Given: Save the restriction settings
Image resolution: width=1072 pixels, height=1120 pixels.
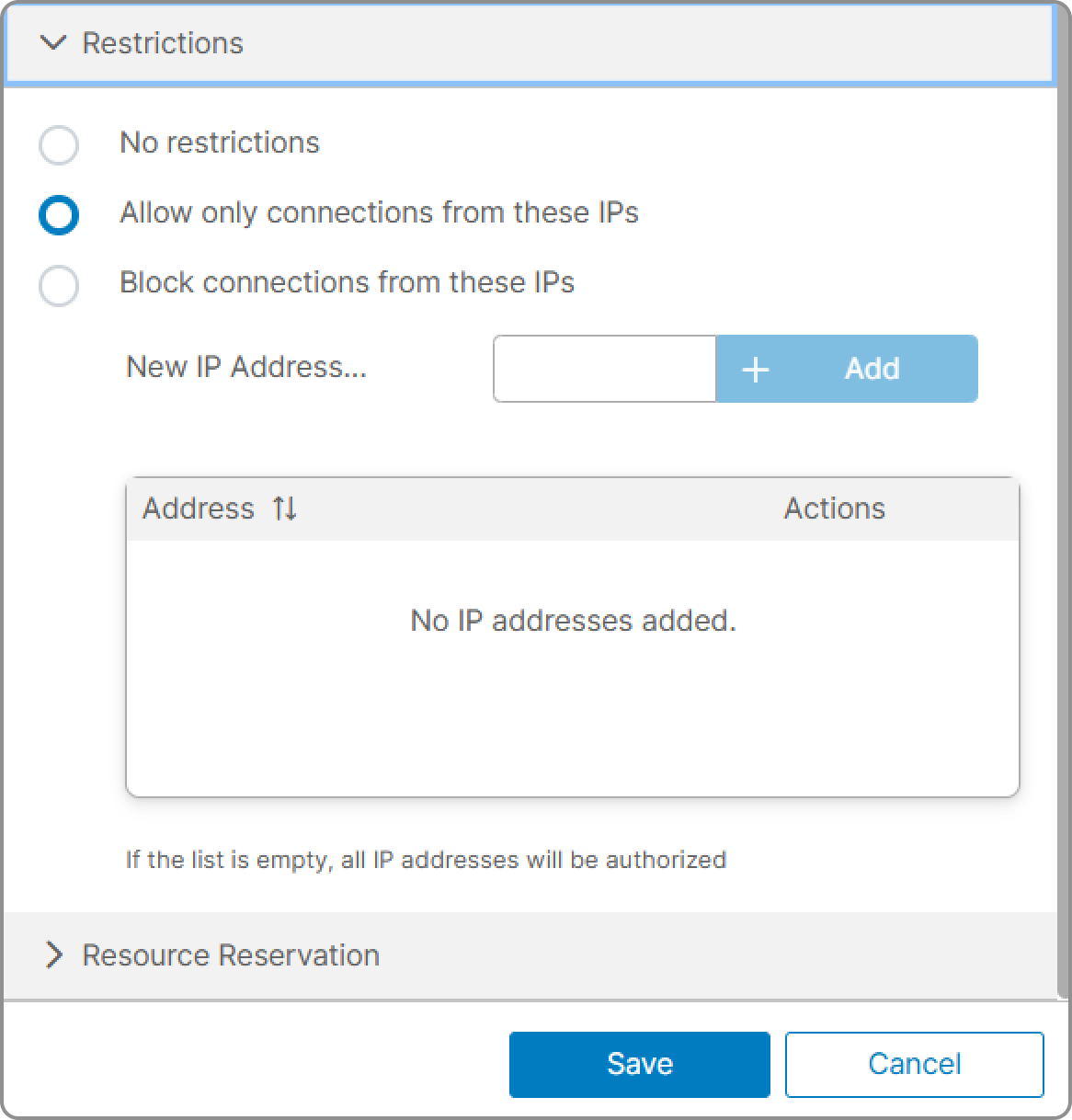Looking at the screenshot, I should [640, 1064].
